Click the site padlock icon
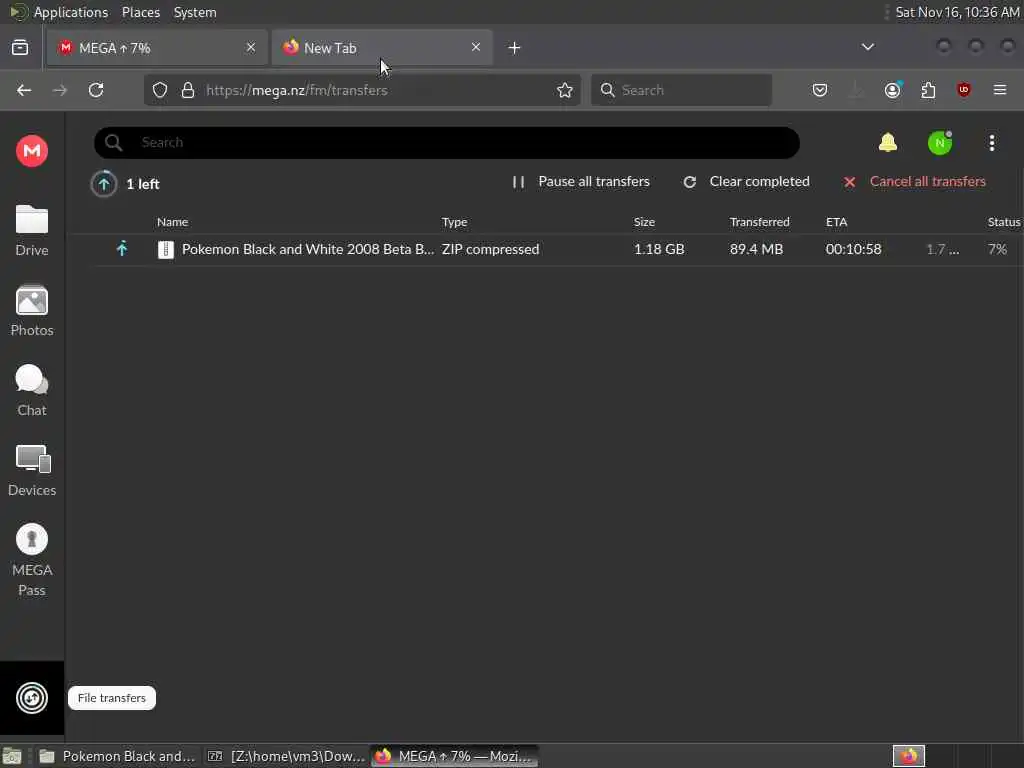 [188, 90]
